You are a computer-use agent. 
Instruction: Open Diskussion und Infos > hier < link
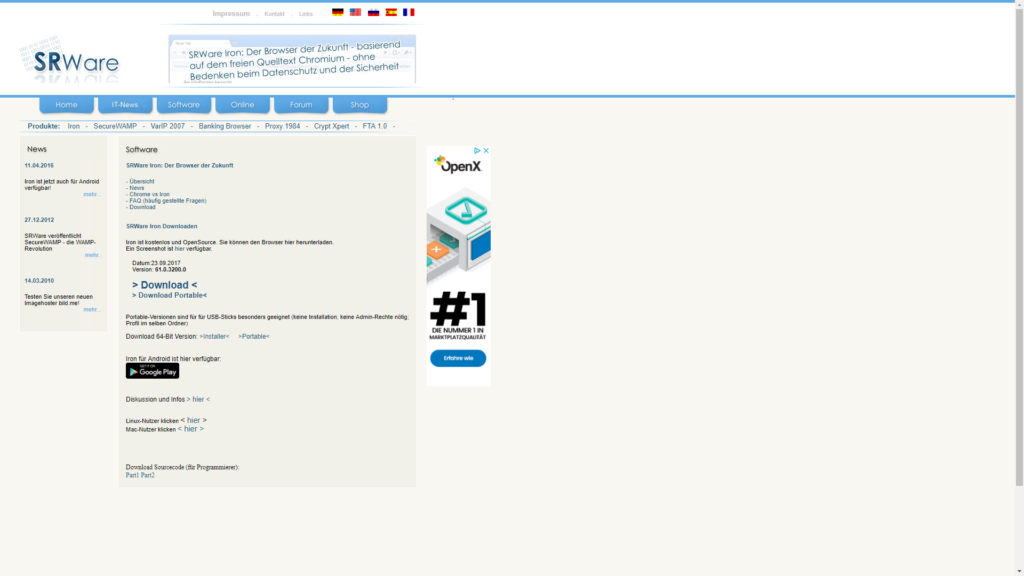[x=199, y=399]
